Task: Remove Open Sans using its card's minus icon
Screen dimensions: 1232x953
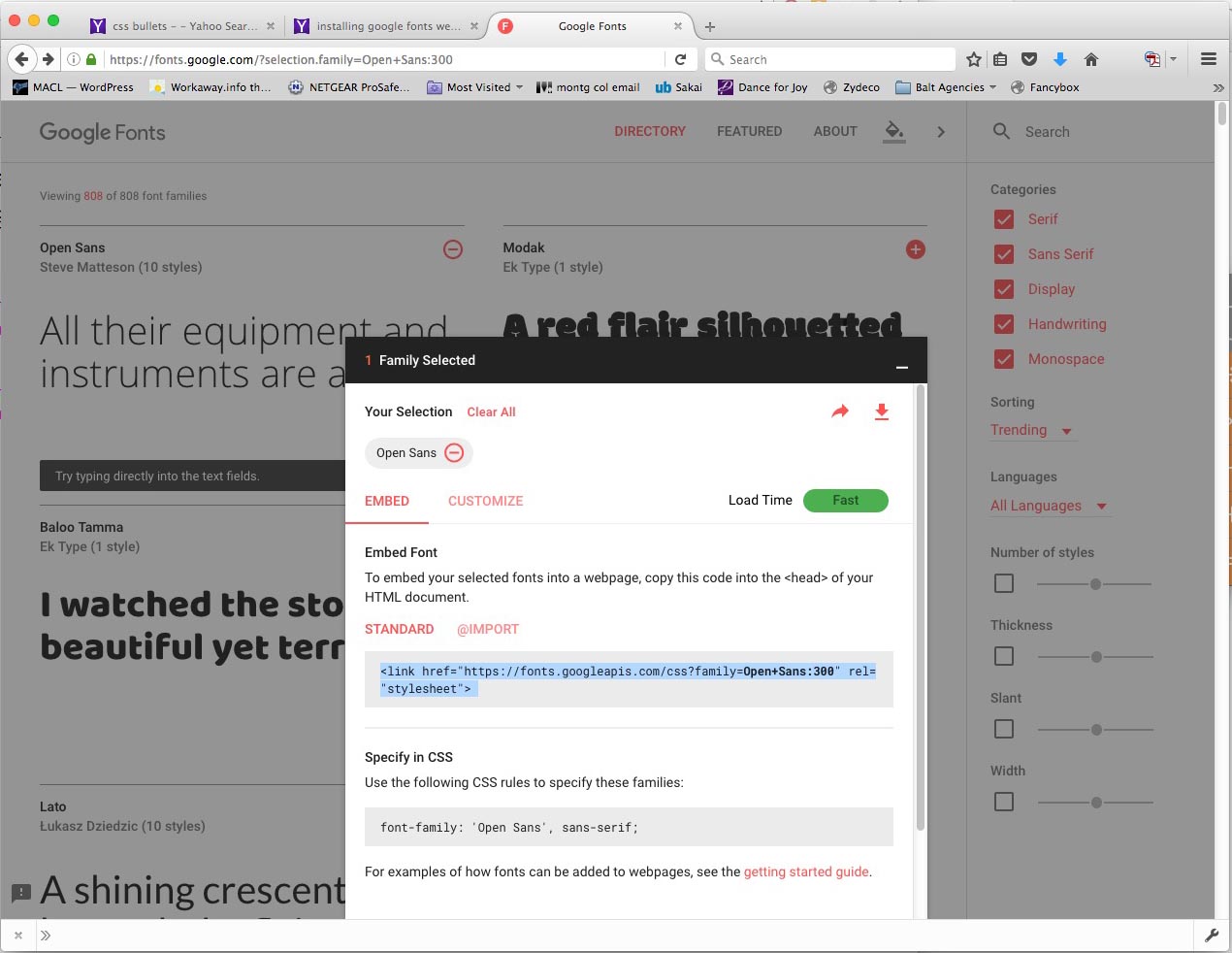Action: pos(453,249)
